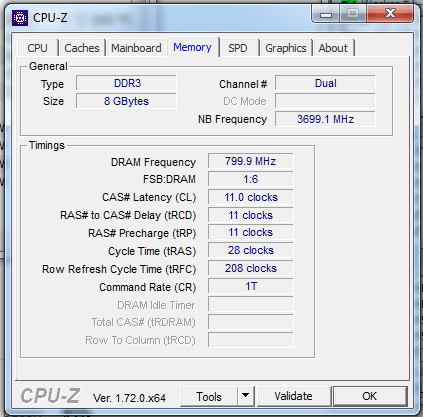Show the About tab
The width and height of the screenshot is (423, 417).
(333, 48)
